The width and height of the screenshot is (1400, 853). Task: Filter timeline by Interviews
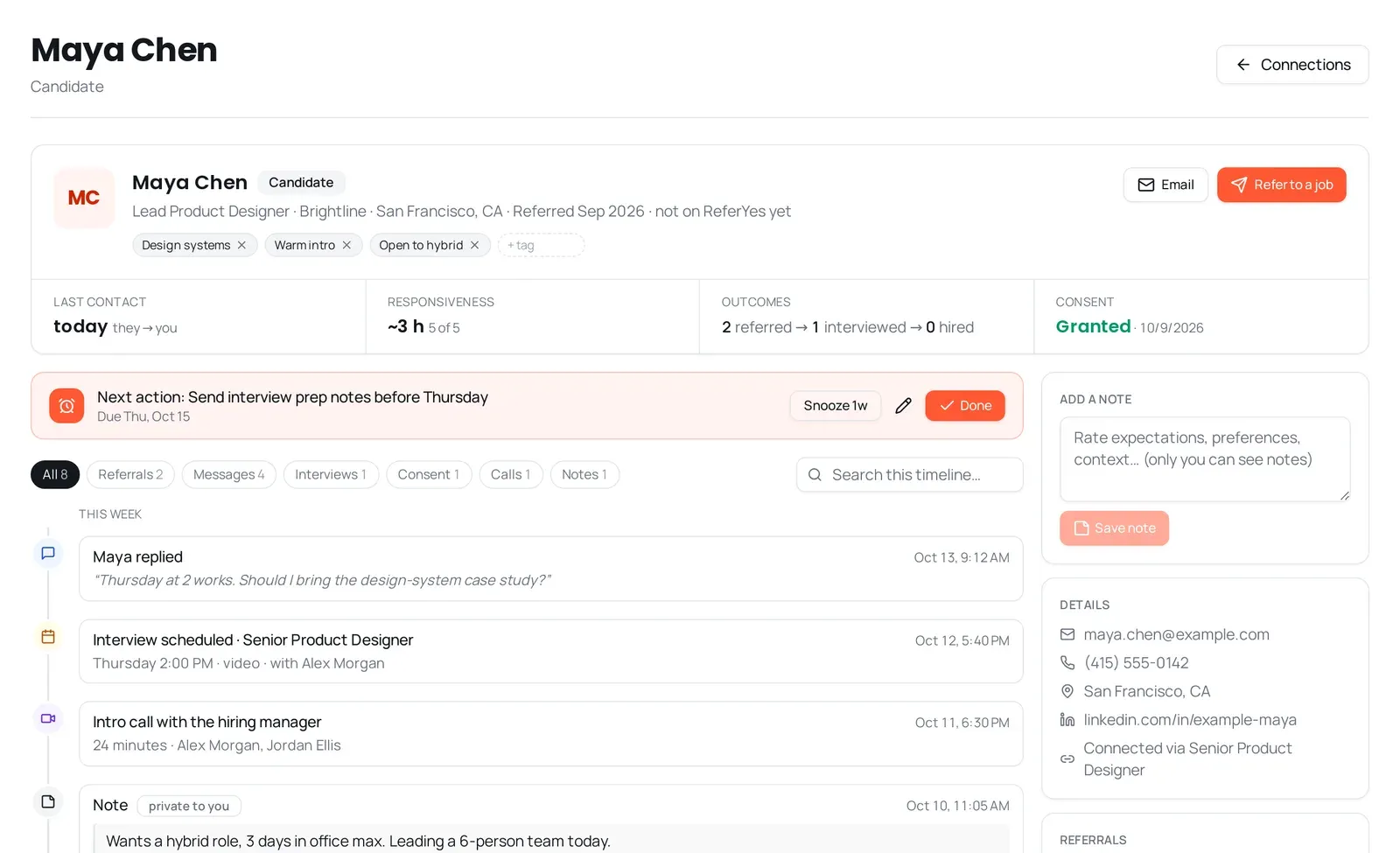pyautogui.click(x=331, y=474)
